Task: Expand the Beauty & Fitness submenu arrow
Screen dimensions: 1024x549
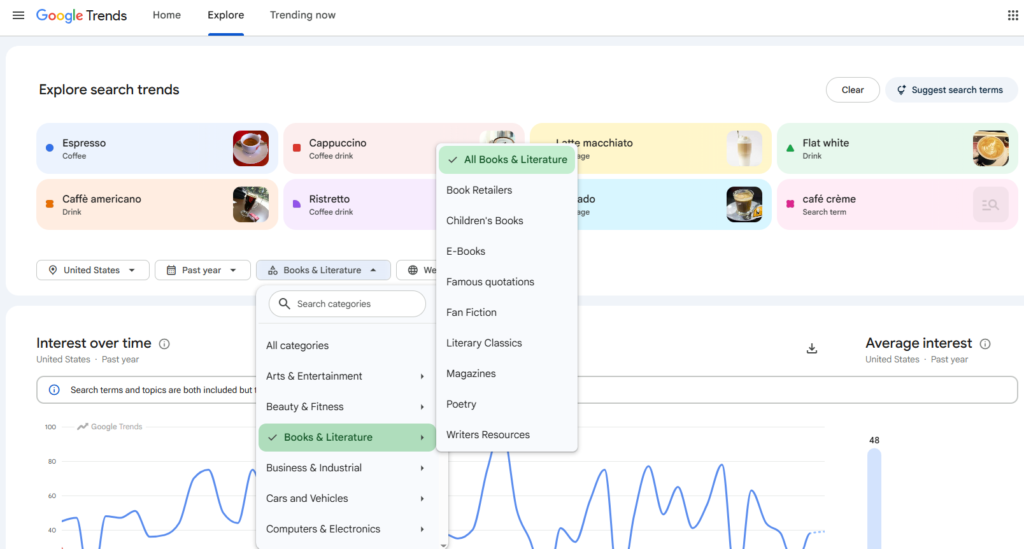Action: (422, 407)
